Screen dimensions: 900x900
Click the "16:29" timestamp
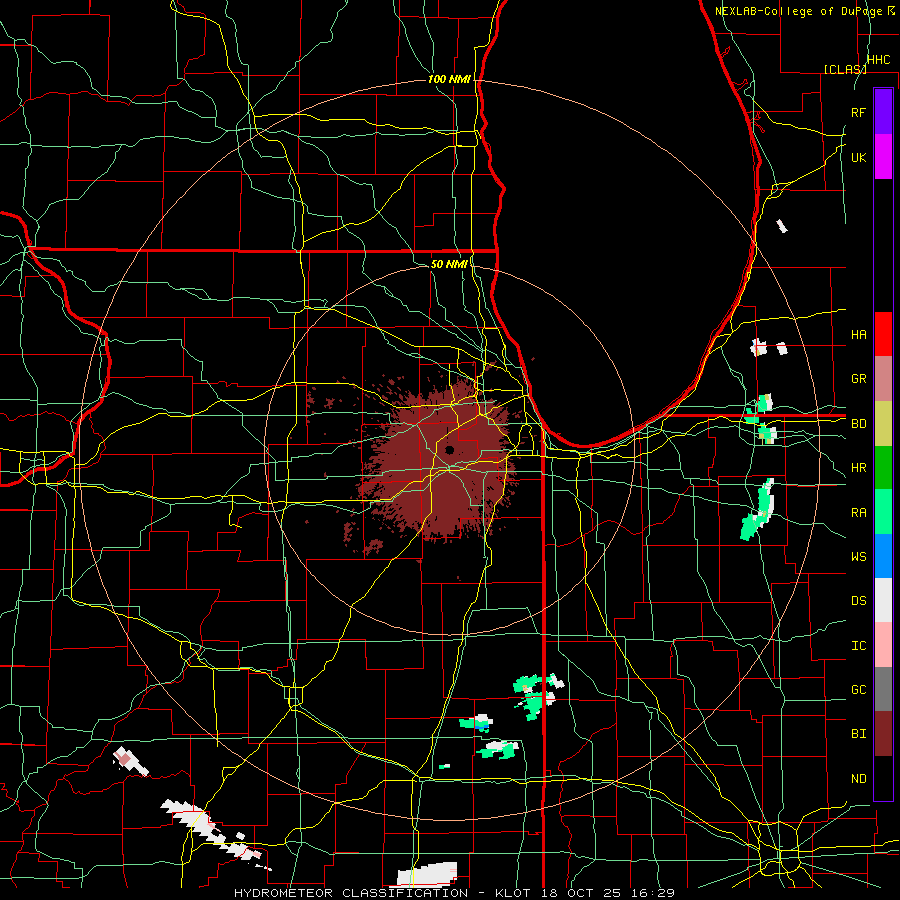(x=651, y=893)
